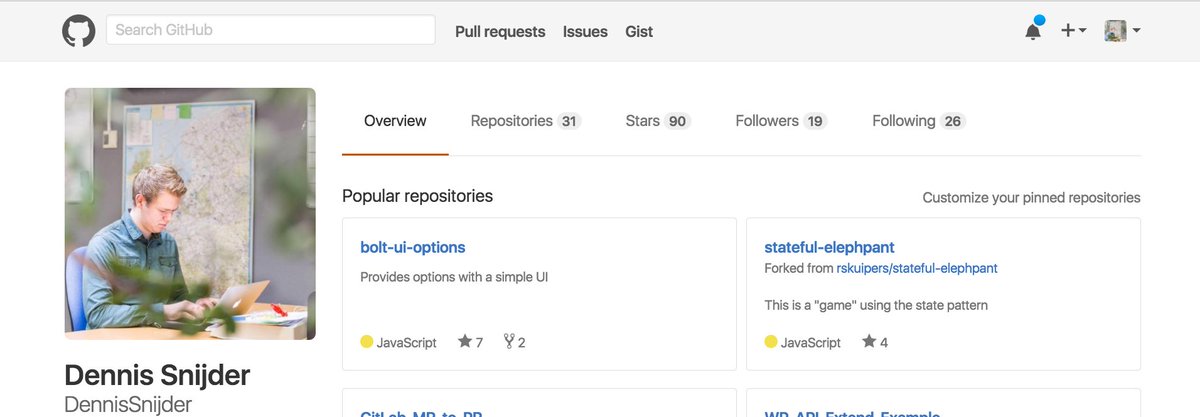The image size is (1200, 417).
Task: Switch to the Stars tab
Action: coord(658,121)
